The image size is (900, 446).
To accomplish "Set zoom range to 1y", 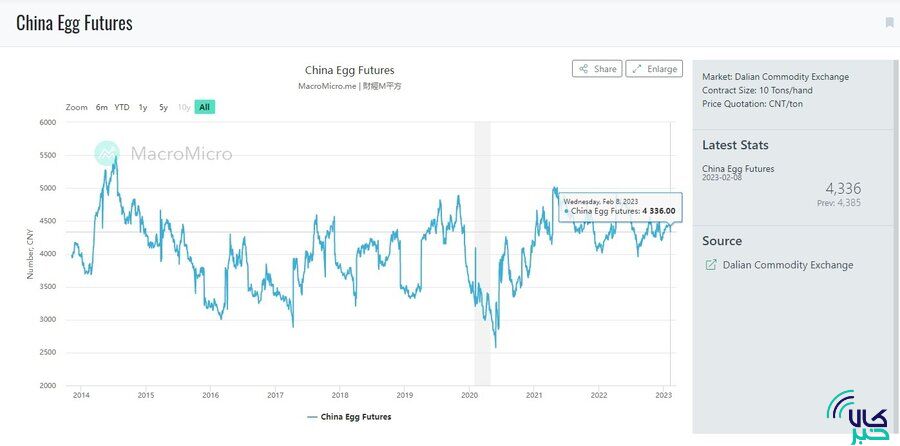I will (x=143, y=107).
